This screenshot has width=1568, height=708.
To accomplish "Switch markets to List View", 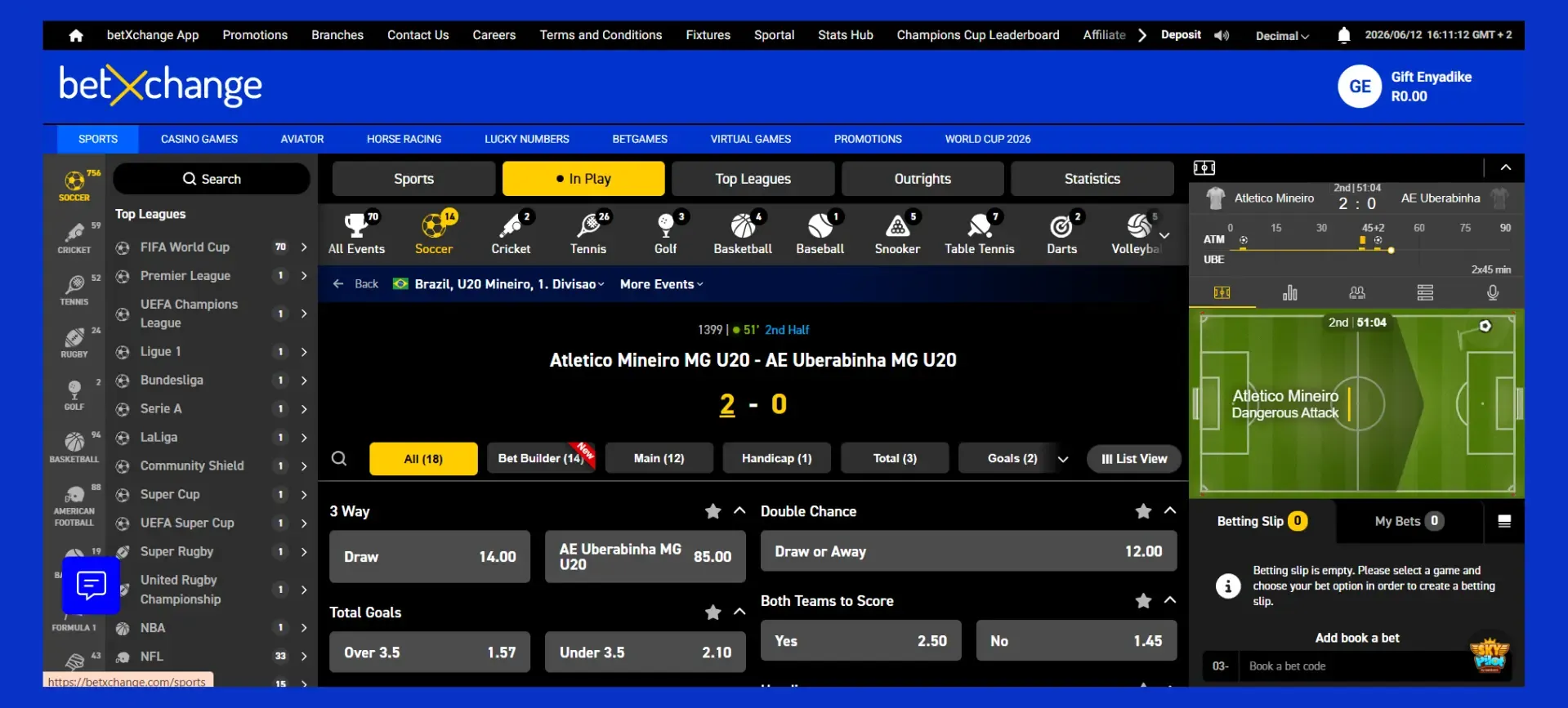I will (x=1134, y=458).
